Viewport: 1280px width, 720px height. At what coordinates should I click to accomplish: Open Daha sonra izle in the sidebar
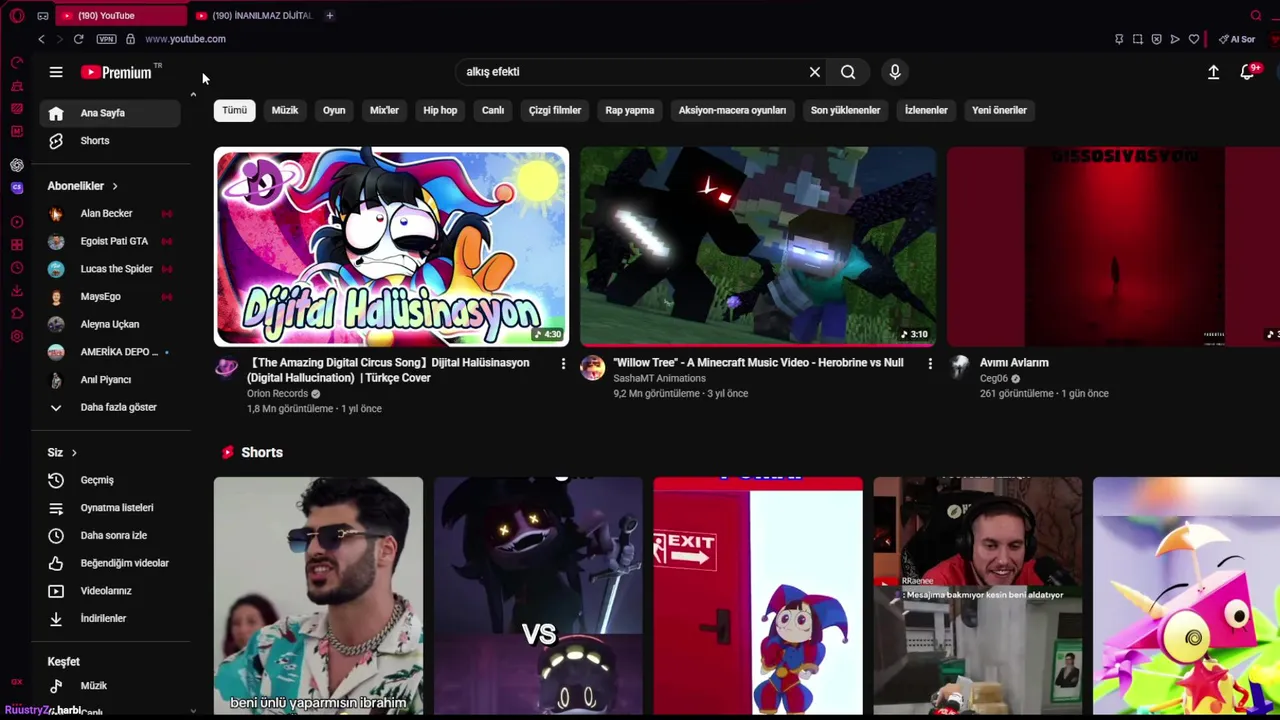point(110,535)
